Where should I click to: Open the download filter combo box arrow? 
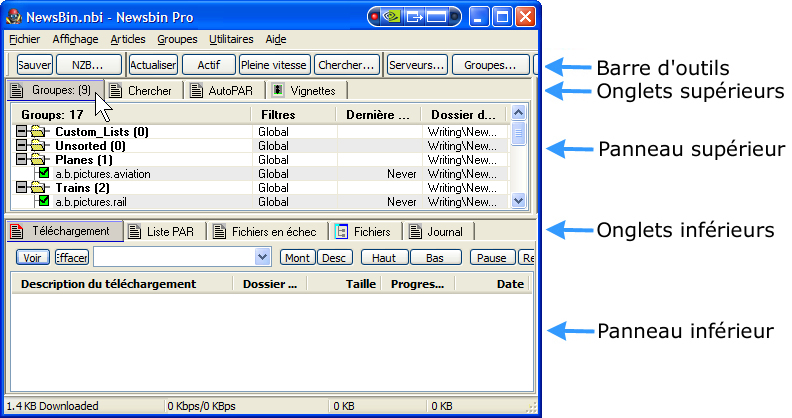(x=262, y=257)
